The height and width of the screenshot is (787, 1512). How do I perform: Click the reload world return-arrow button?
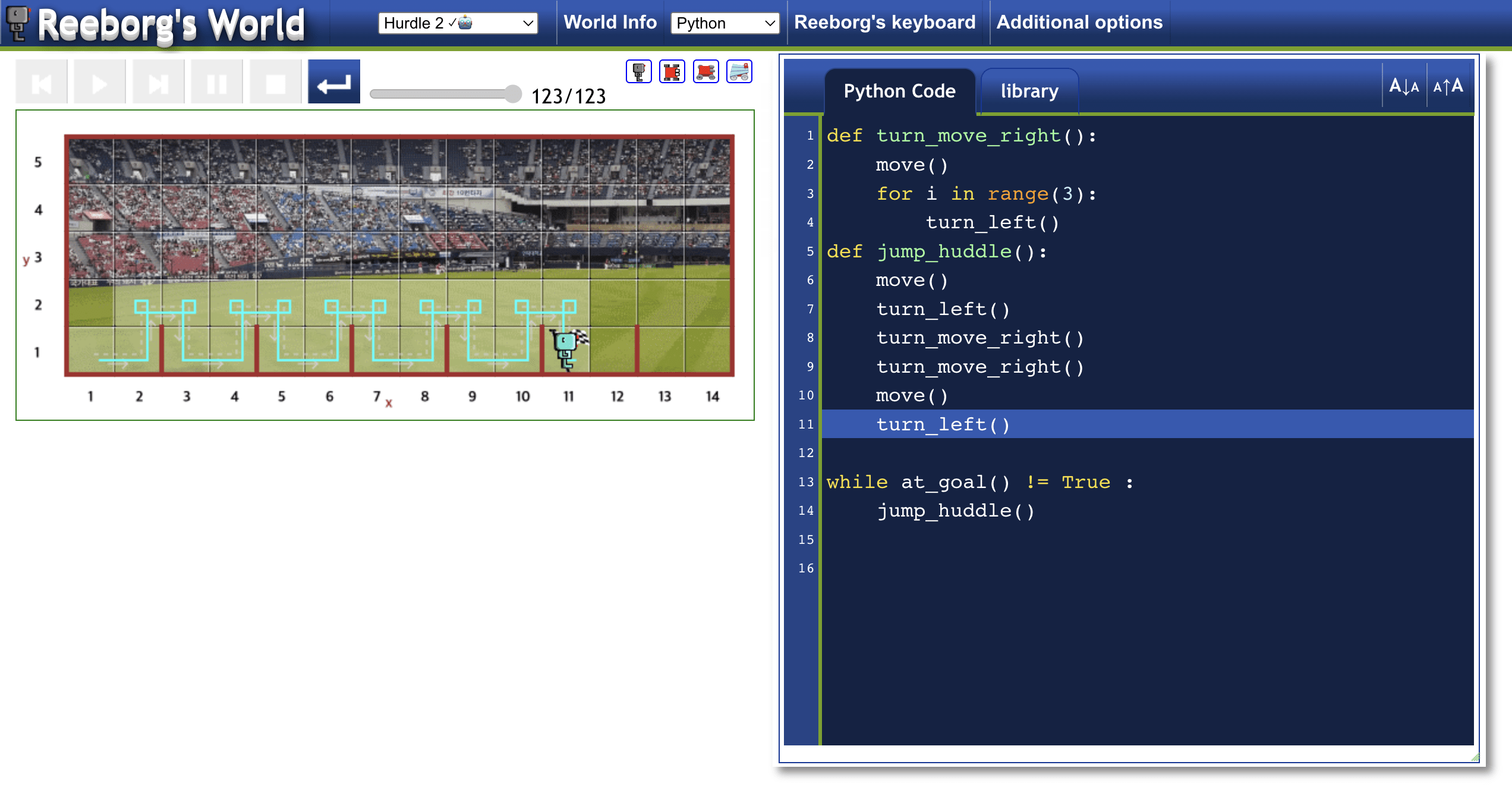point(333,83)
